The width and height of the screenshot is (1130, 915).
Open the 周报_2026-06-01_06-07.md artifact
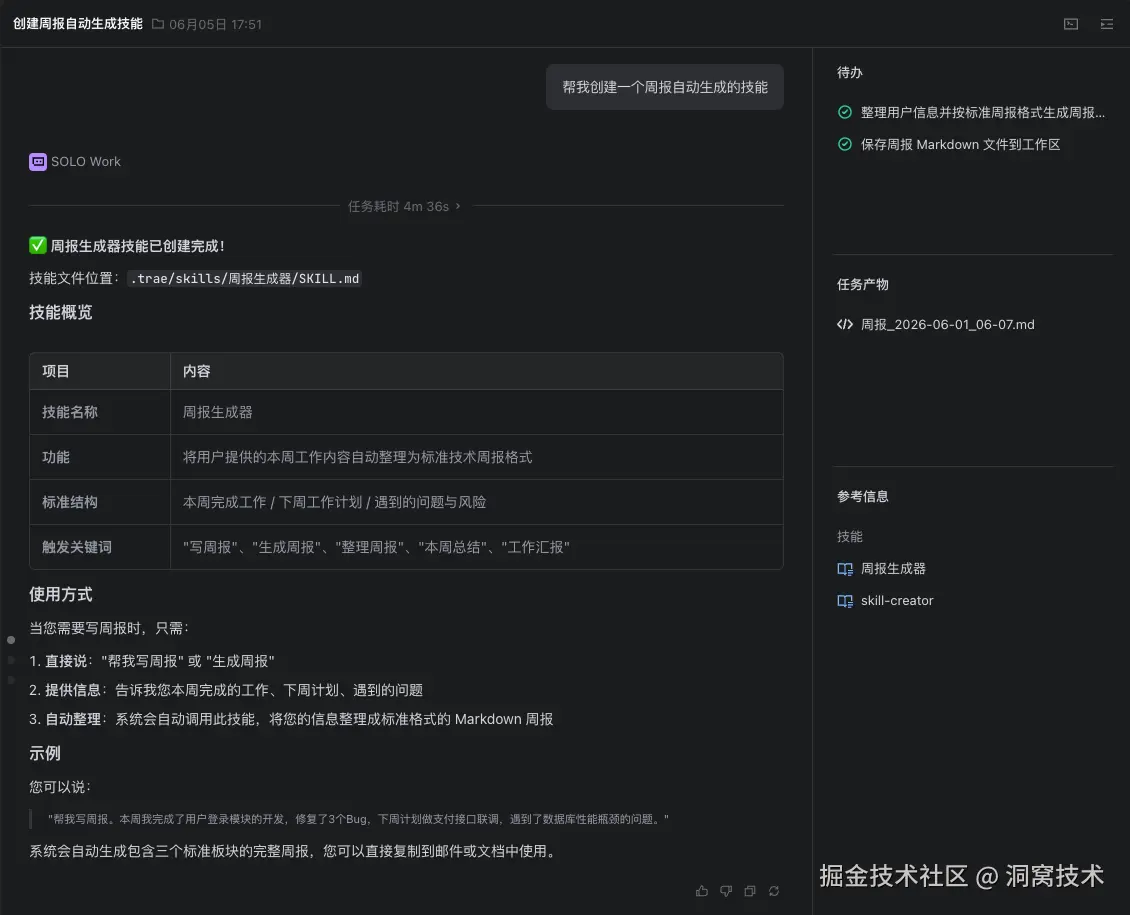click(948, 324)
